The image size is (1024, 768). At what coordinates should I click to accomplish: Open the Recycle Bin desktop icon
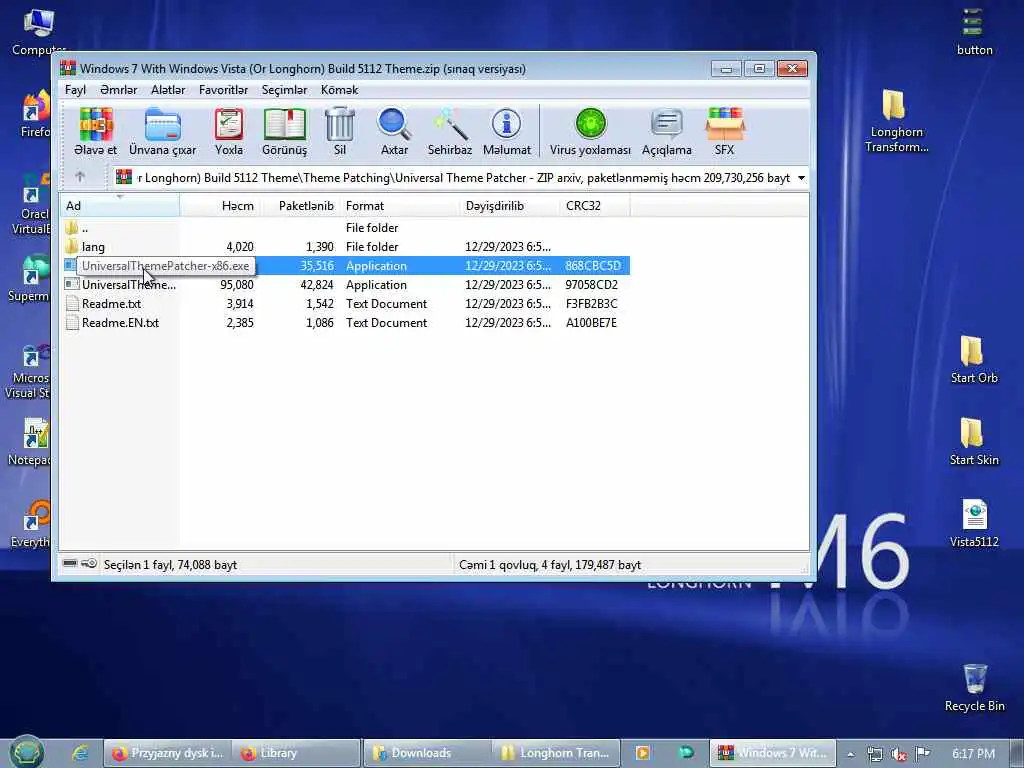[x=974, y=688]
